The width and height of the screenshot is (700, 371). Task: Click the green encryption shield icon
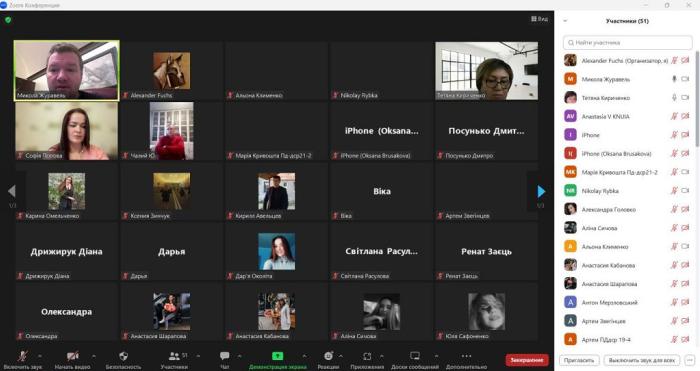[x=8, y=20]
